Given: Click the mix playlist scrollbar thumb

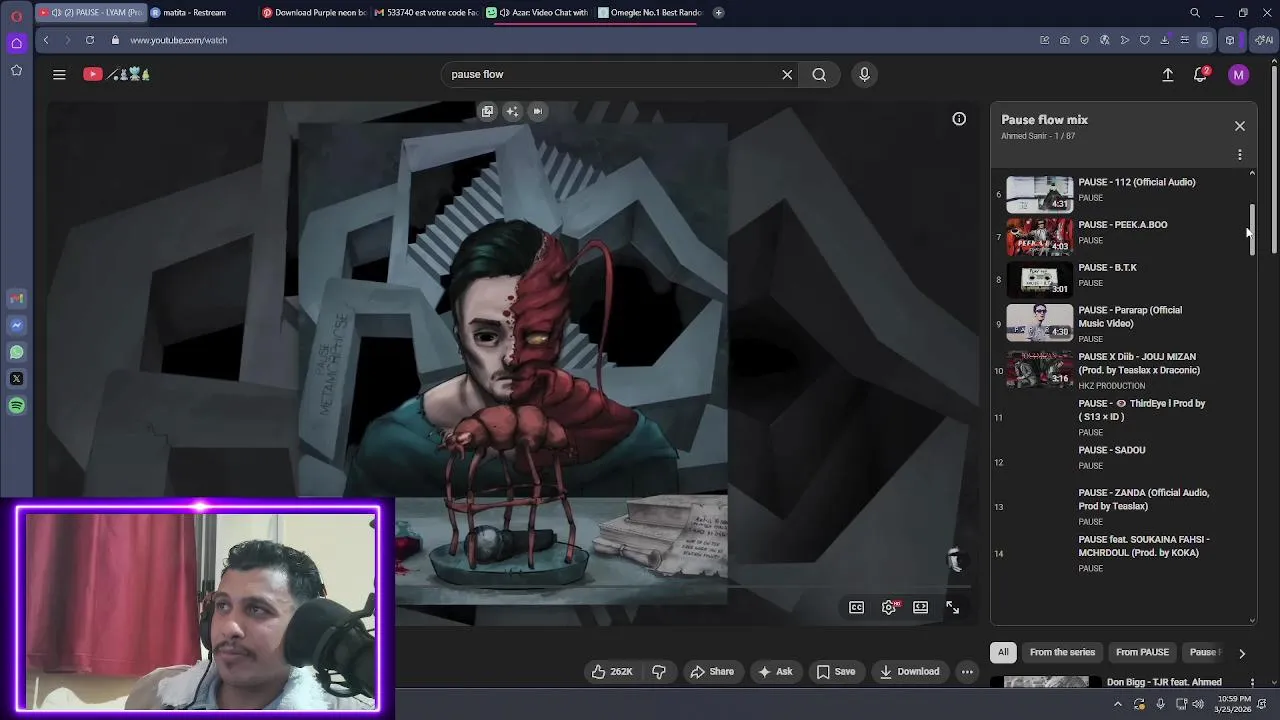Looking at the screenshot, I should click(x=1251, y=231).
